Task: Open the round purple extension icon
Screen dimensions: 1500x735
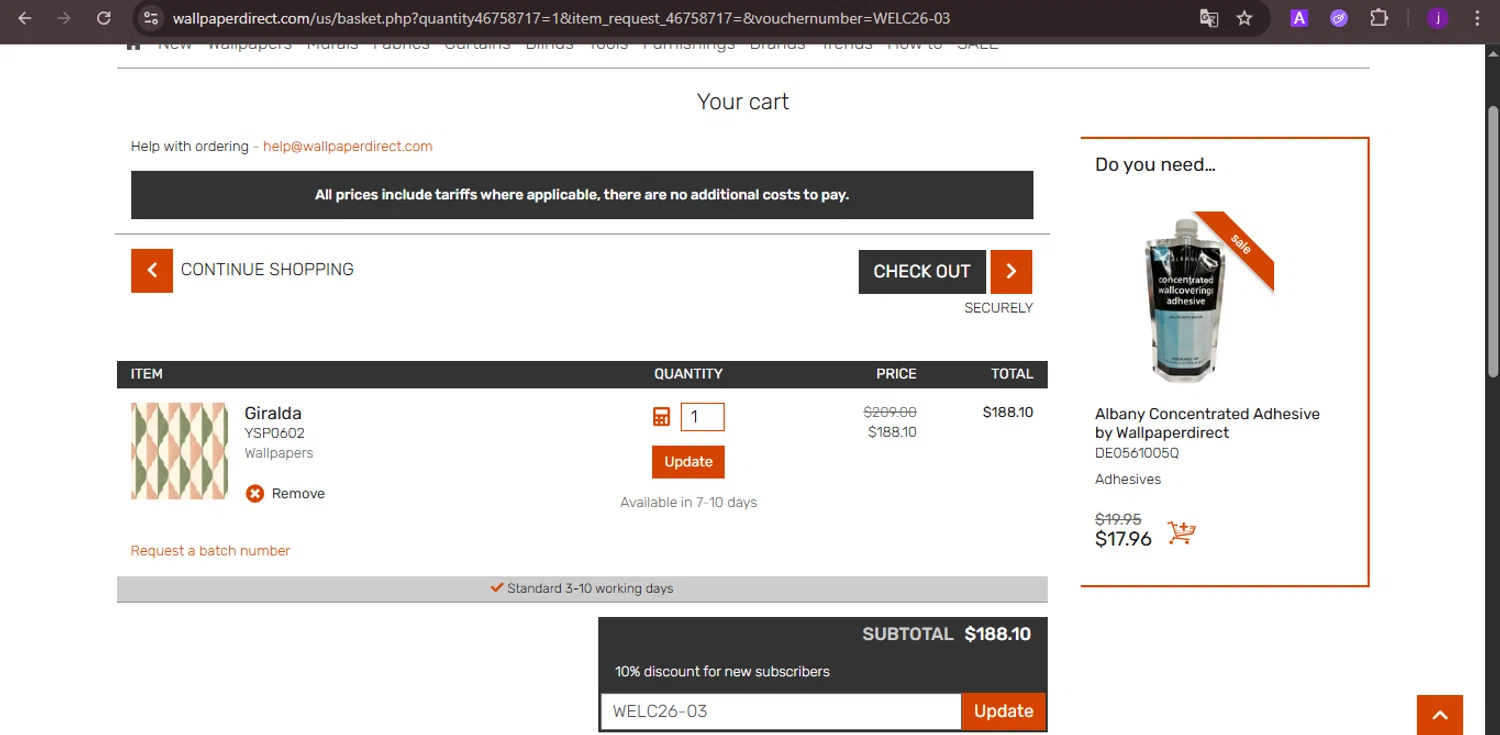Action: tap(1339, 18)
